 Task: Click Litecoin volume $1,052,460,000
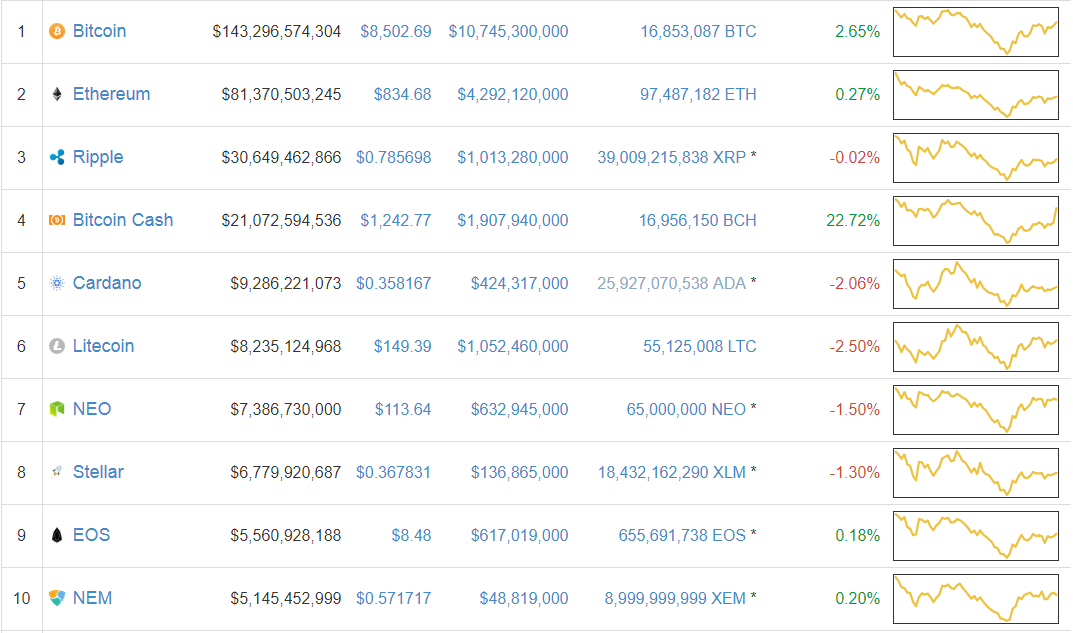(x=513, y=346)
